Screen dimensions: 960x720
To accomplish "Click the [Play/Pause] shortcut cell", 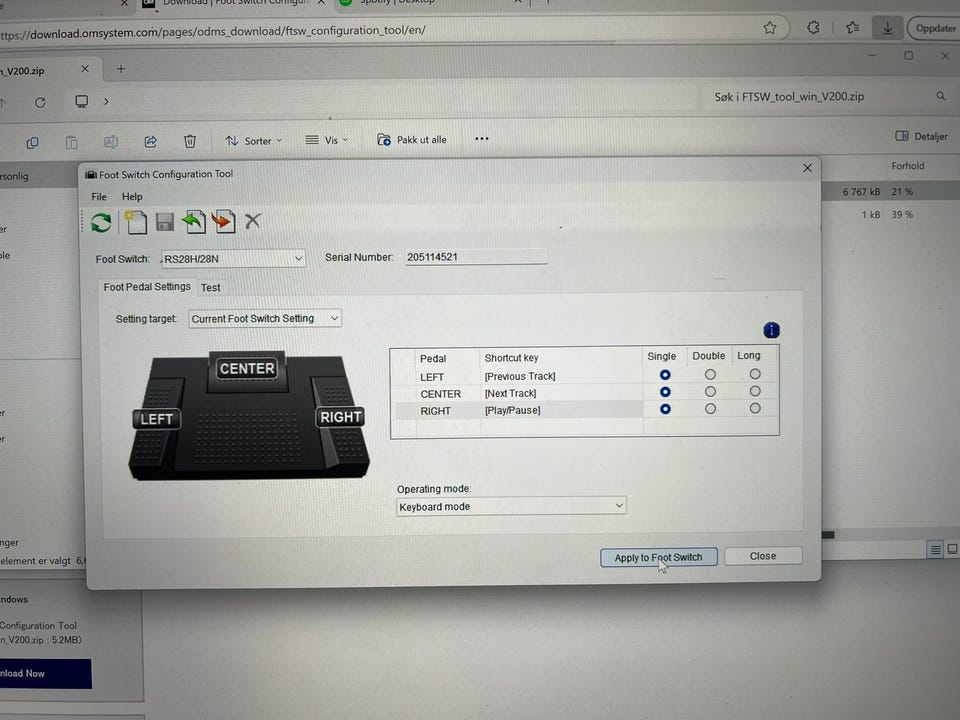I will coord(512,410).
